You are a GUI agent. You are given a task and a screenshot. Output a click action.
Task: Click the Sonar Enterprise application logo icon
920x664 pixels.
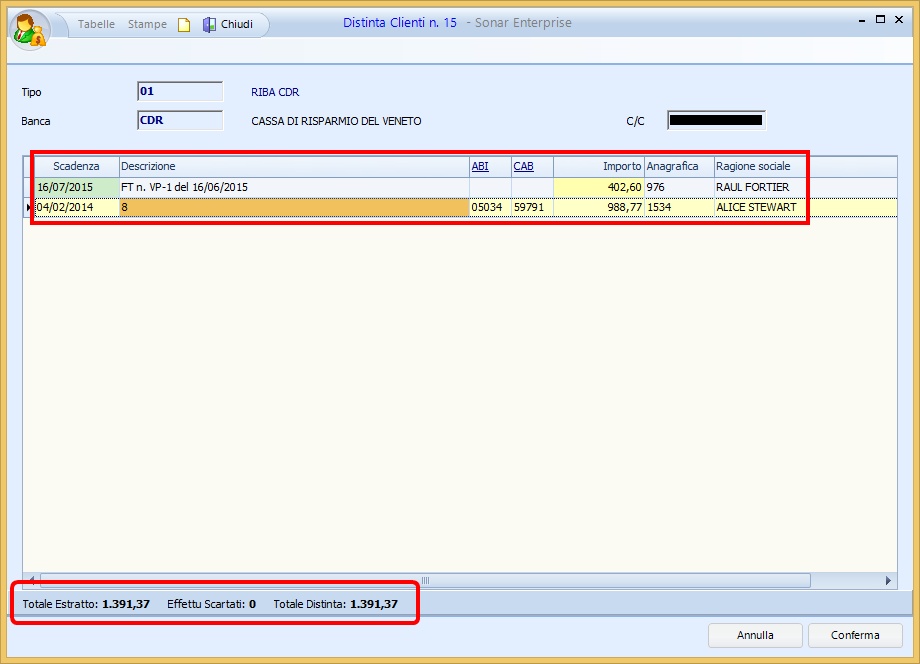coord(28,29)
